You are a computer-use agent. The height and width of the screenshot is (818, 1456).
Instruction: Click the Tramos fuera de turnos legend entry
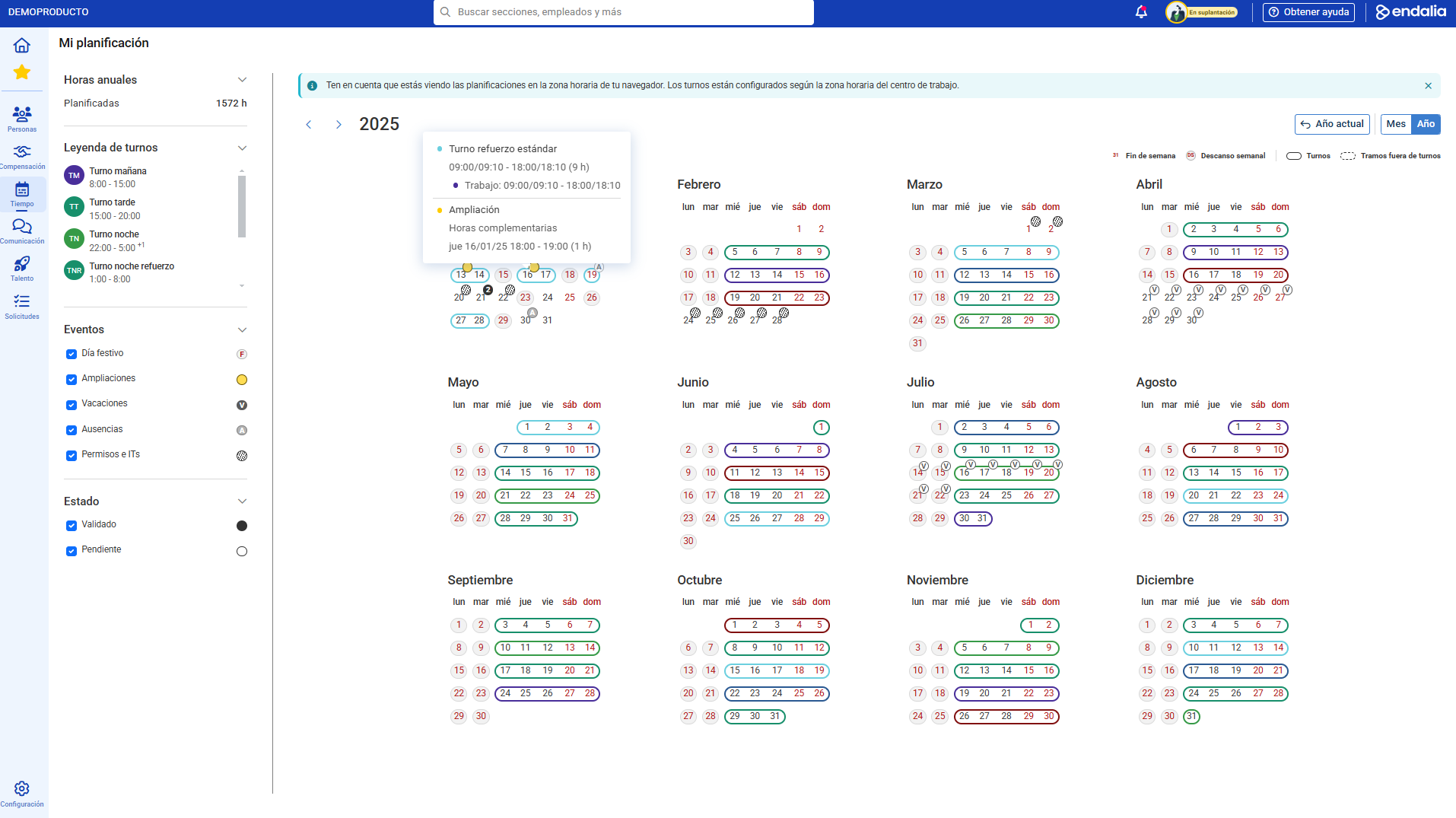pos(1391,156)
